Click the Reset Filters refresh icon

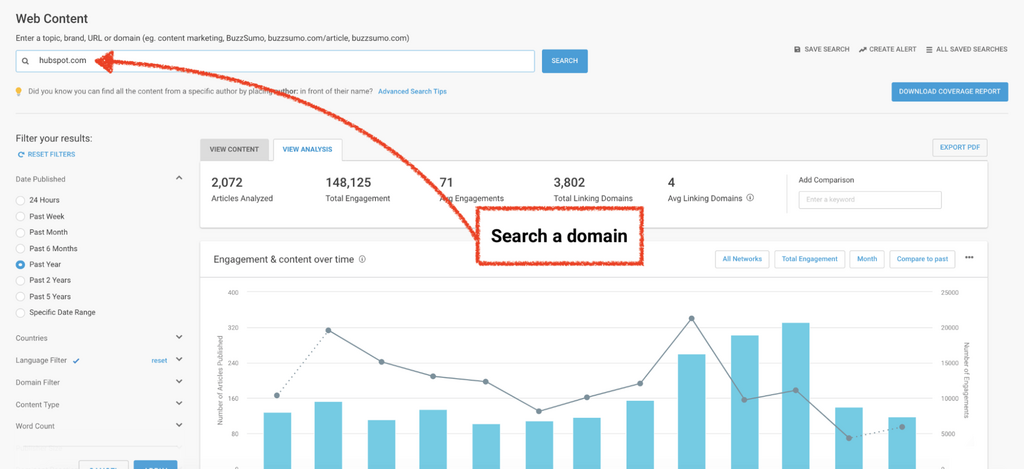[x=21, y=154]
